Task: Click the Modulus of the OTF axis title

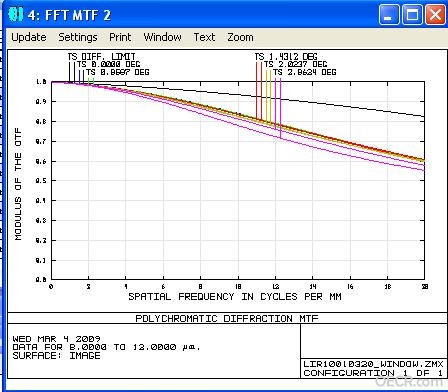Action: (18, 184)
